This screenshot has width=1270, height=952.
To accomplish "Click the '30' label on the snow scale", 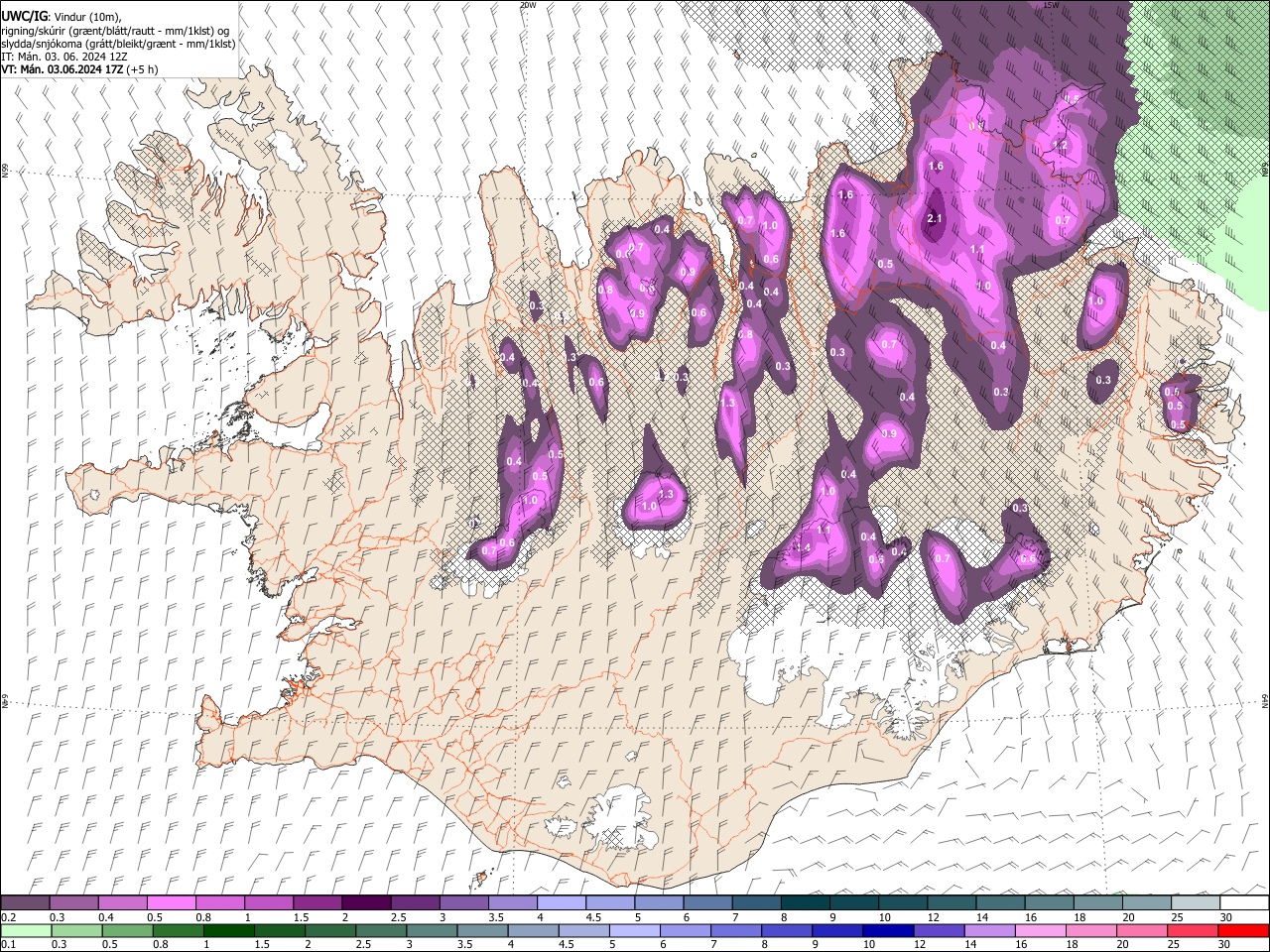I will click(x=1225, y=917).
